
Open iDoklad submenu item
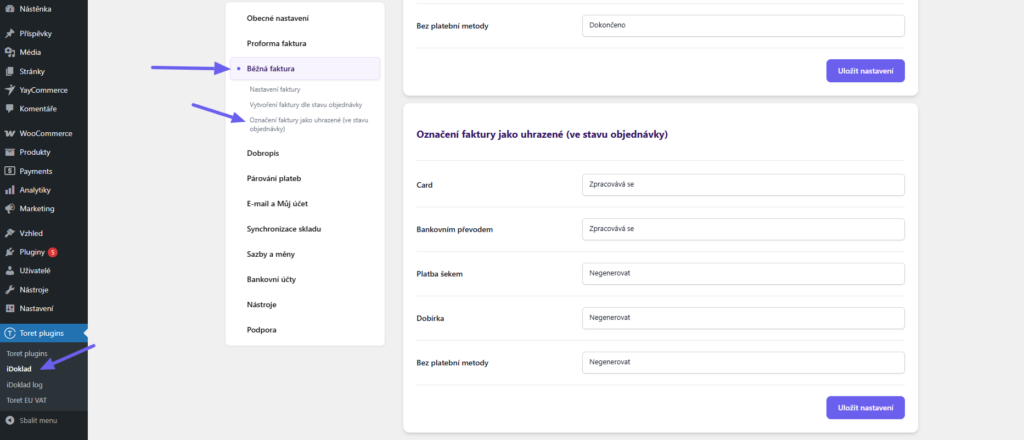(x=19, y=369)
